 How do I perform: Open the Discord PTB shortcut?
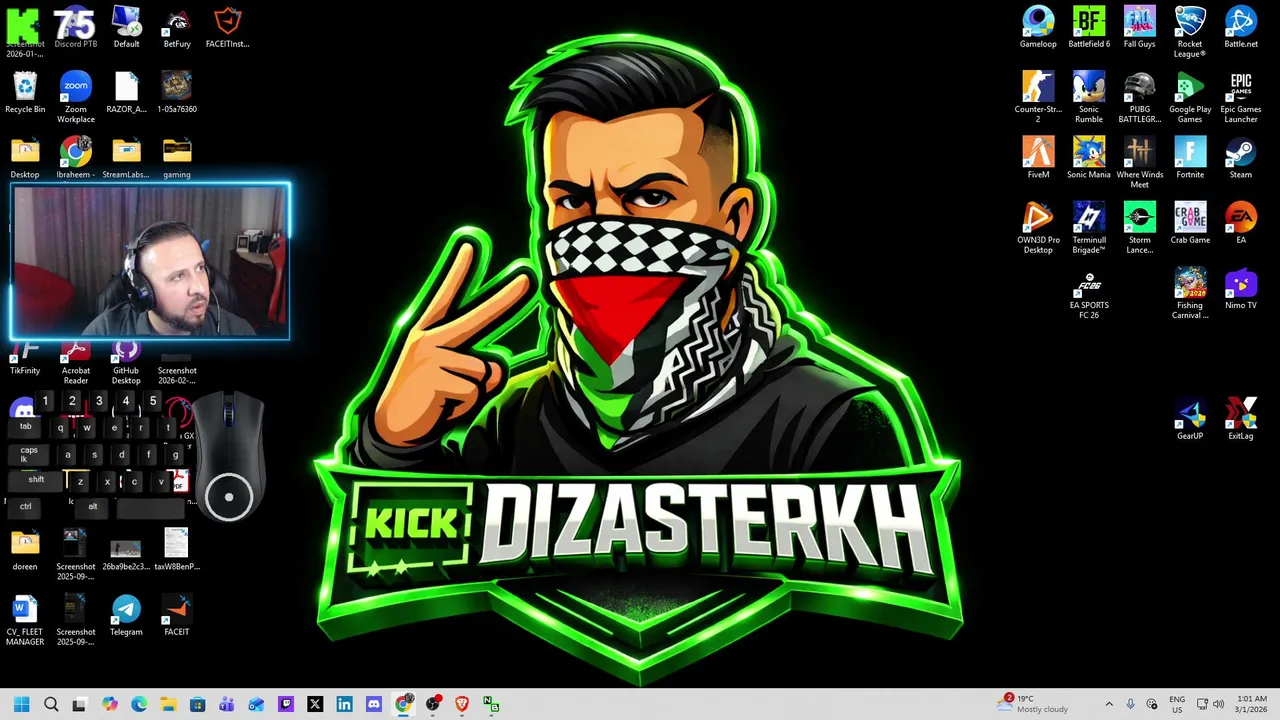point(75,28)
